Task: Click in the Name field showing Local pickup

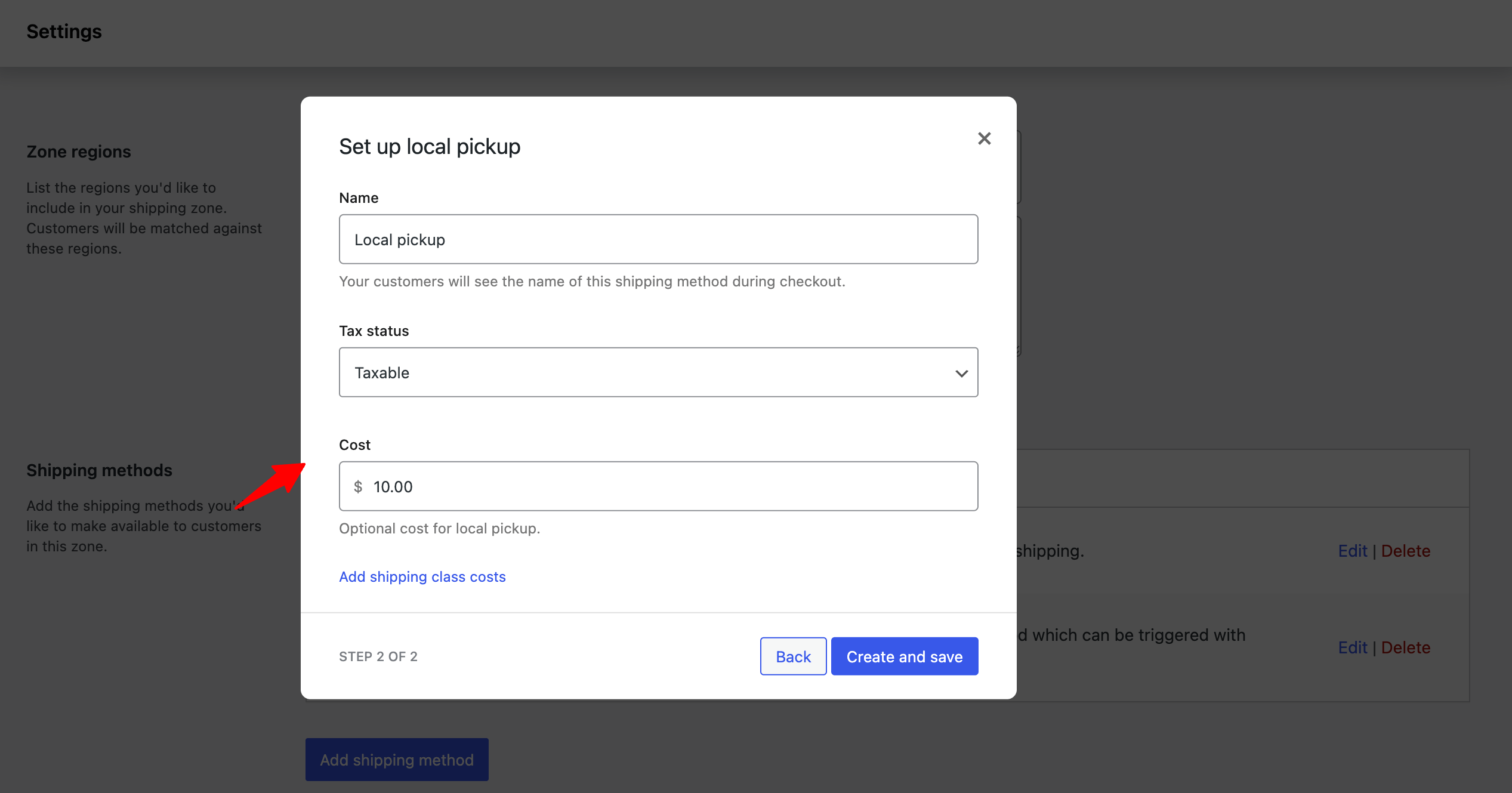Action: click(x=658, y=239)
